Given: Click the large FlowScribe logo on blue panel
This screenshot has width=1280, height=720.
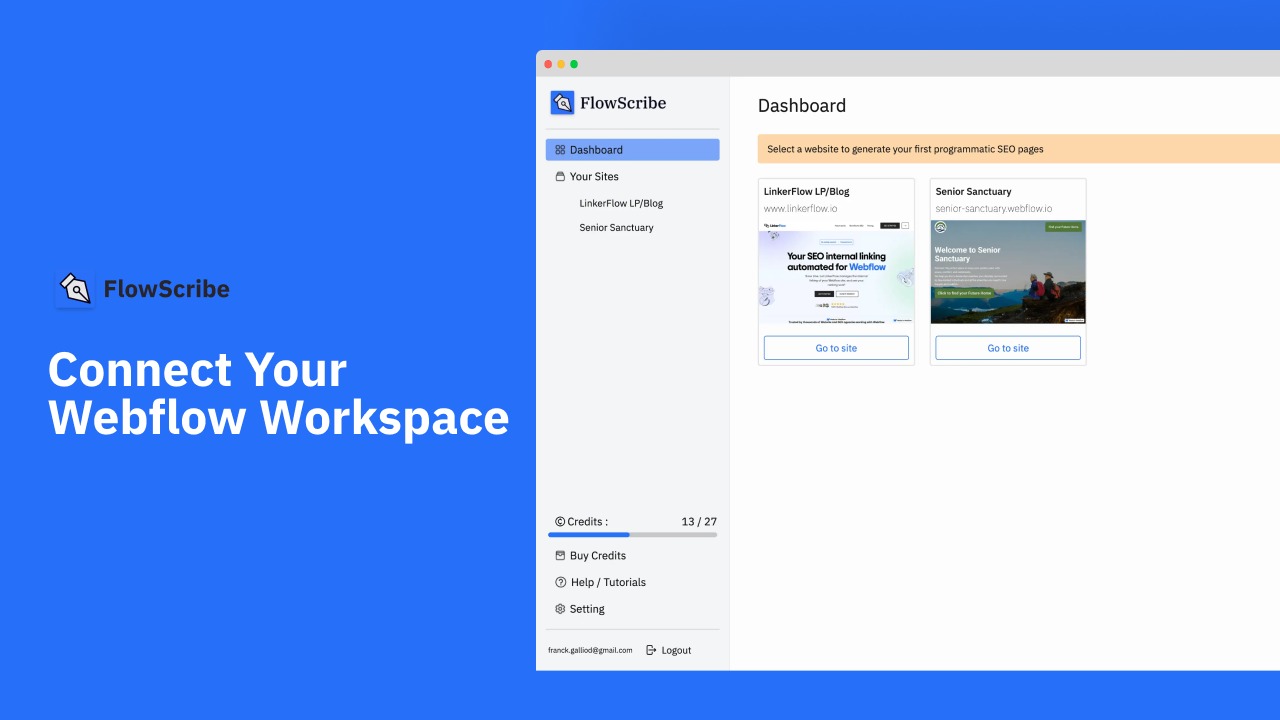Looking at the screenshot, I should click(x=75, y=289).
